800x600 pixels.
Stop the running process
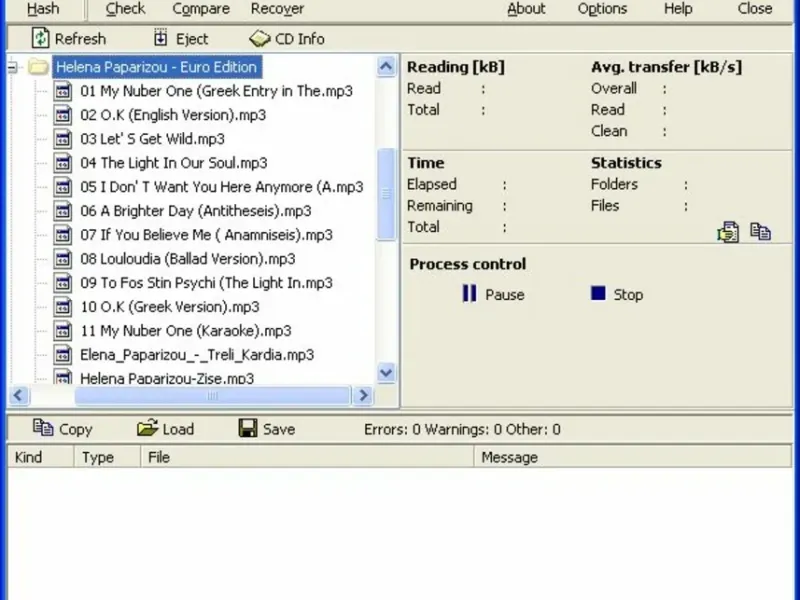click(x=617, y=294)
